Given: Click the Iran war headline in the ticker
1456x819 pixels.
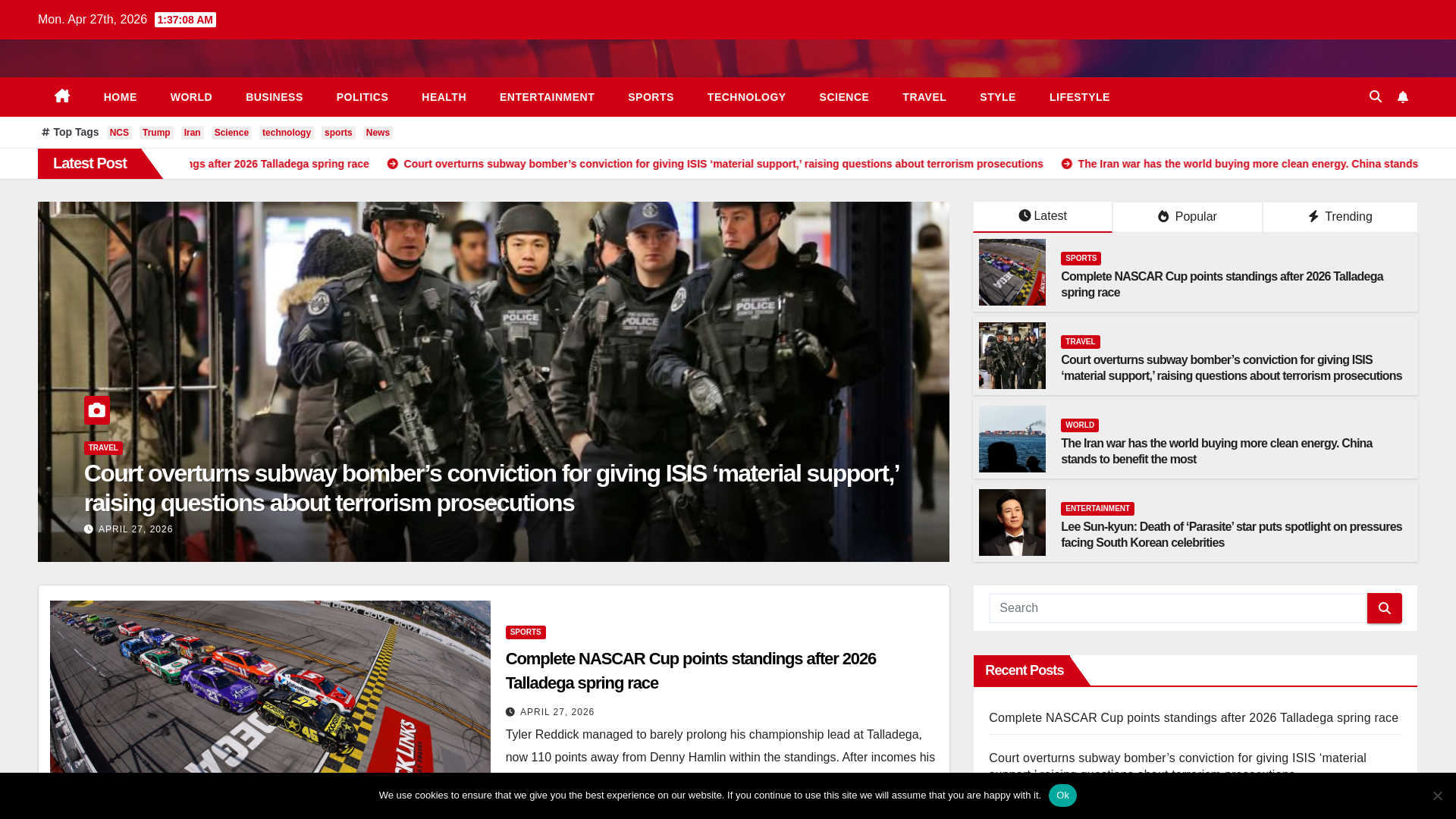Looking at the screenshot, I should (1239, 164).
